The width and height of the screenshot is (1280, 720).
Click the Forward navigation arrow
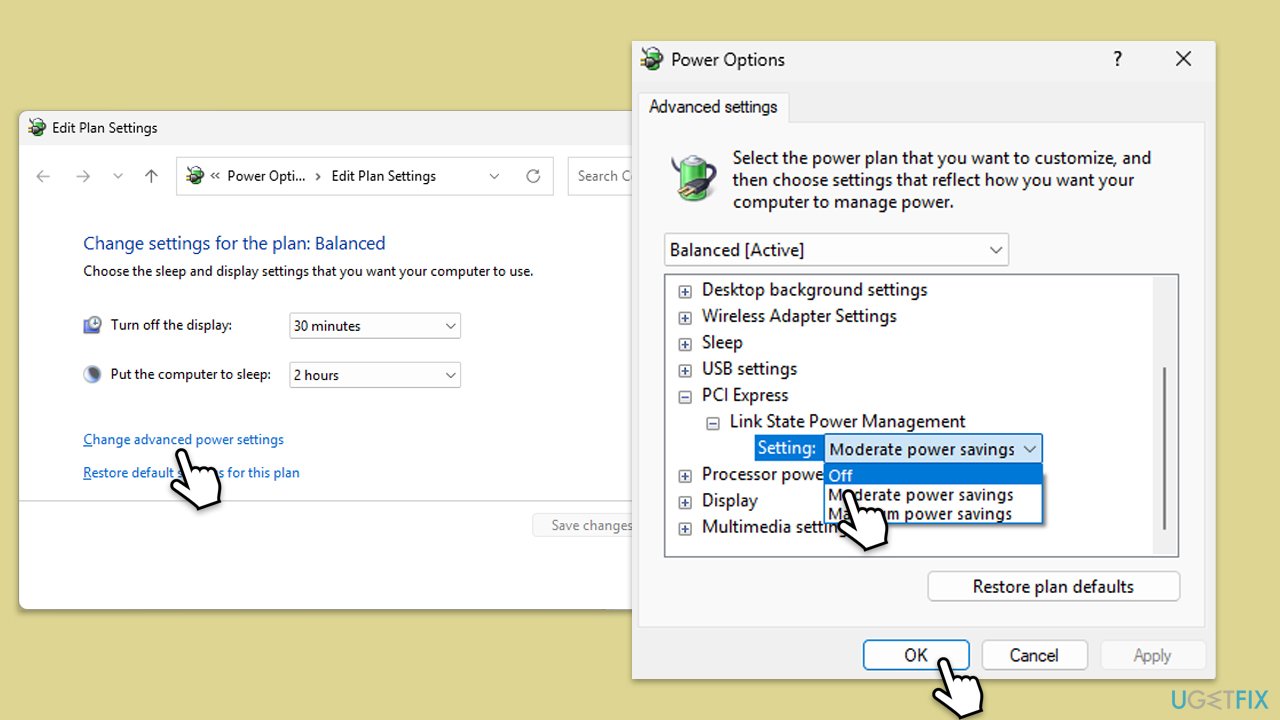pyautogui.click(x=83, y=176)
